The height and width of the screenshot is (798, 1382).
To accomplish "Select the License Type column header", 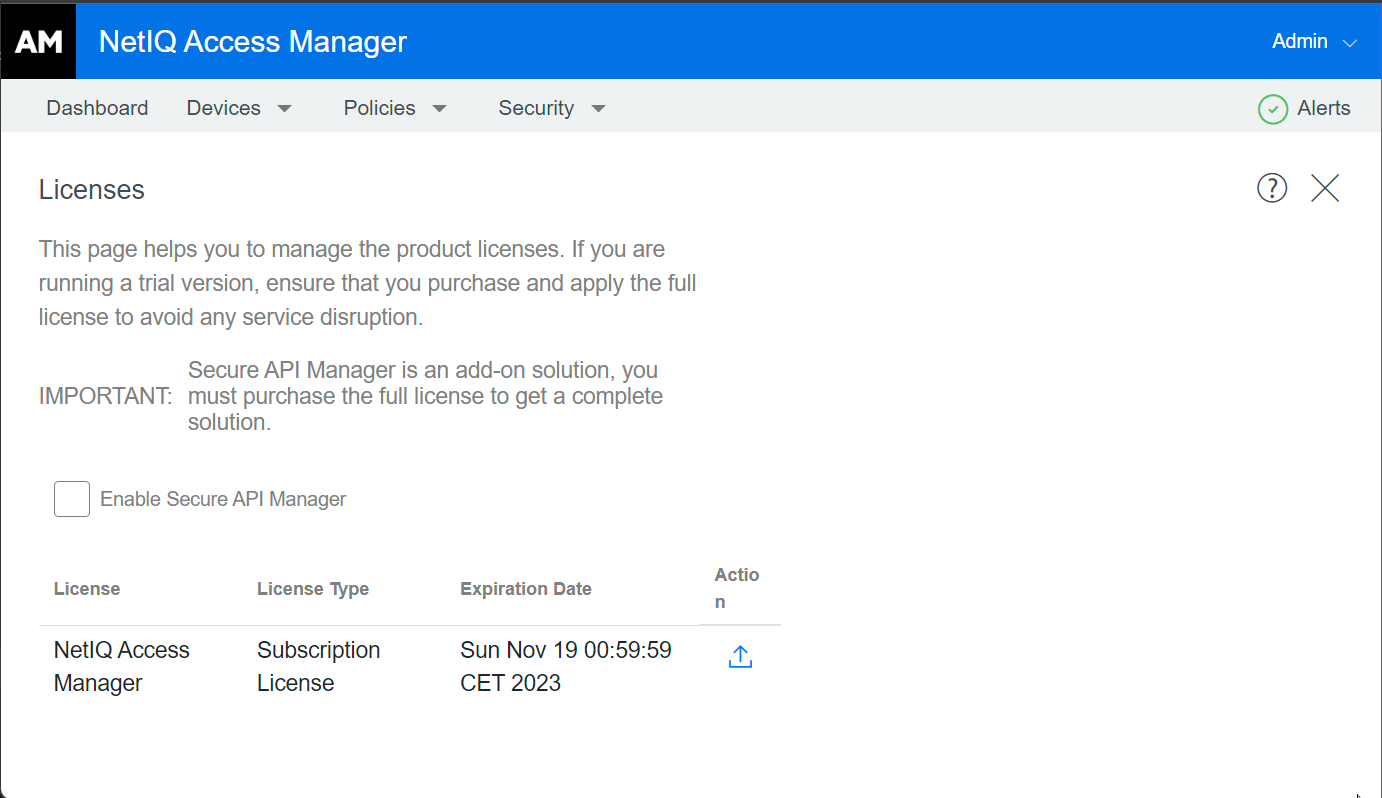I will click(x=312, y=588).
